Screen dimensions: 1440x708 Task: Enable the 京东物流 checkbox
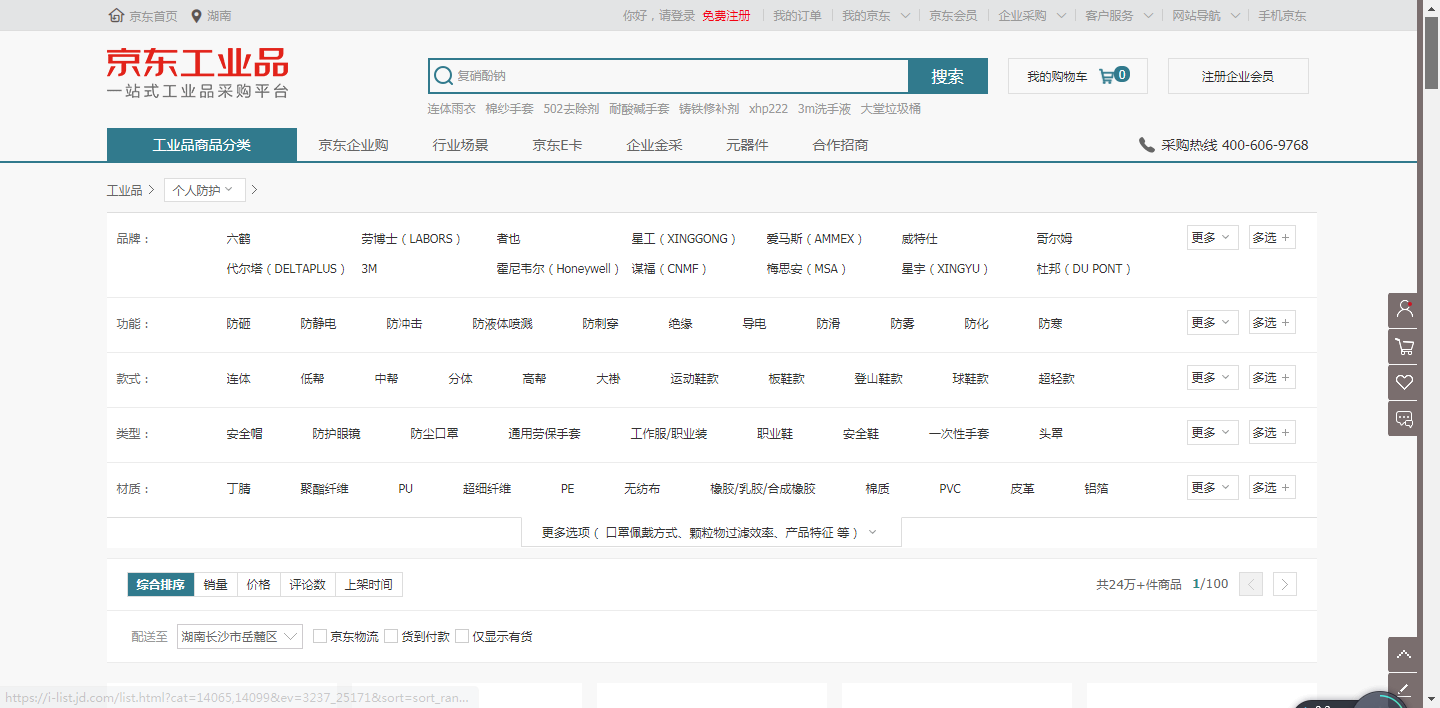pos(320,636)
